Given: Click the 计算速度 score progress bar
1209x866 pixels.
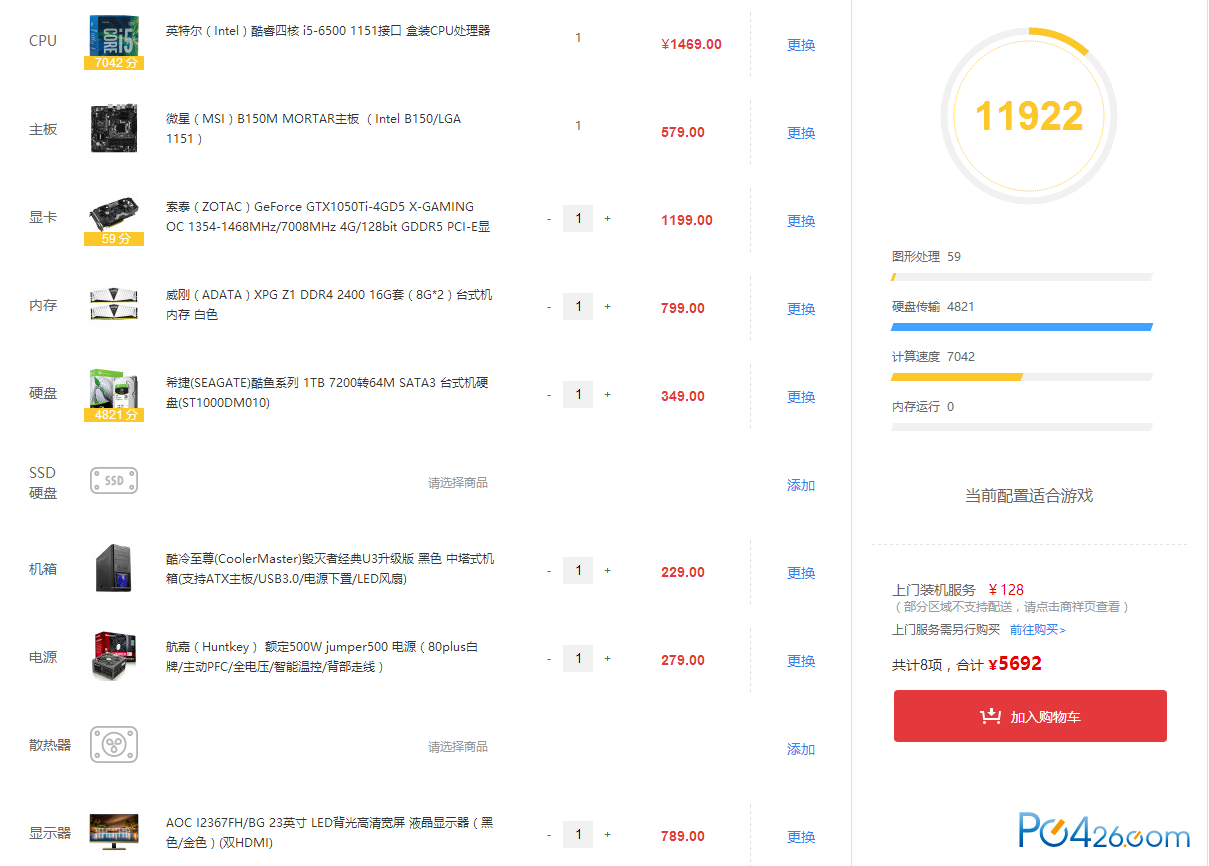Looking at the screenshot, I should coord(1021,377).
